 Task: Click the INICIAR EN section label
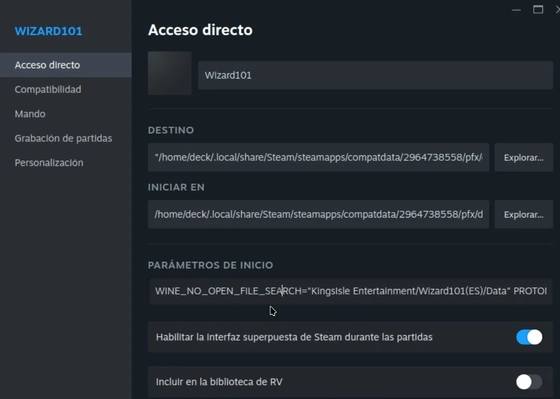(x=176, y=187)
